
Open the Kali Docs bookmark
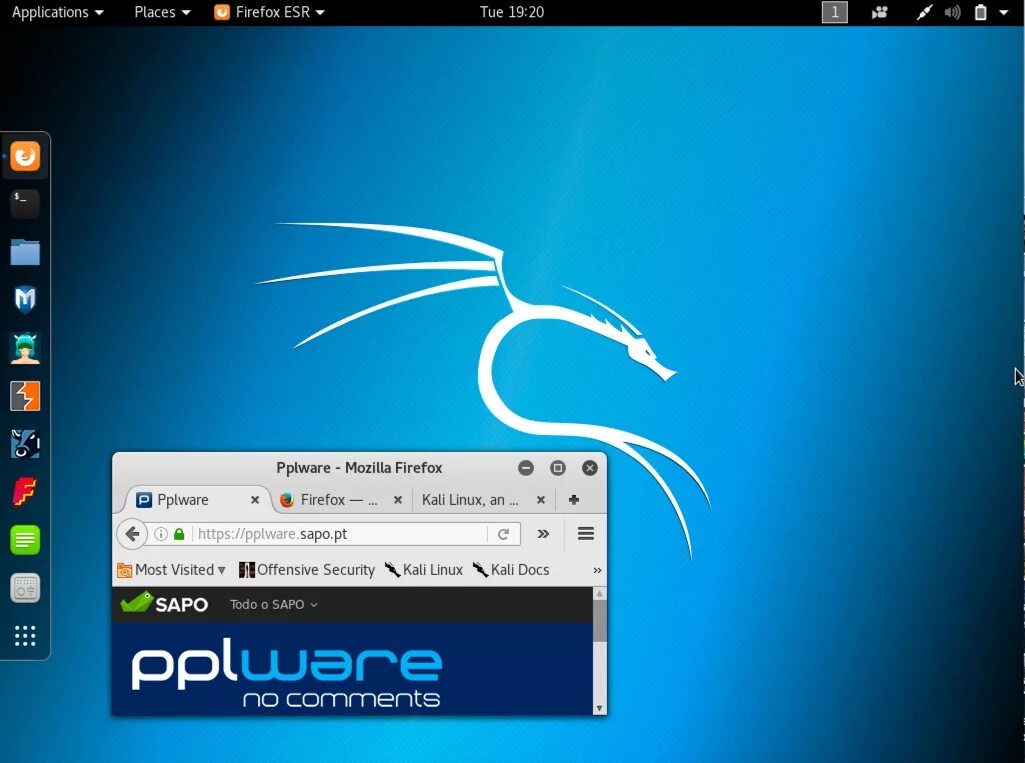(511, 569)
